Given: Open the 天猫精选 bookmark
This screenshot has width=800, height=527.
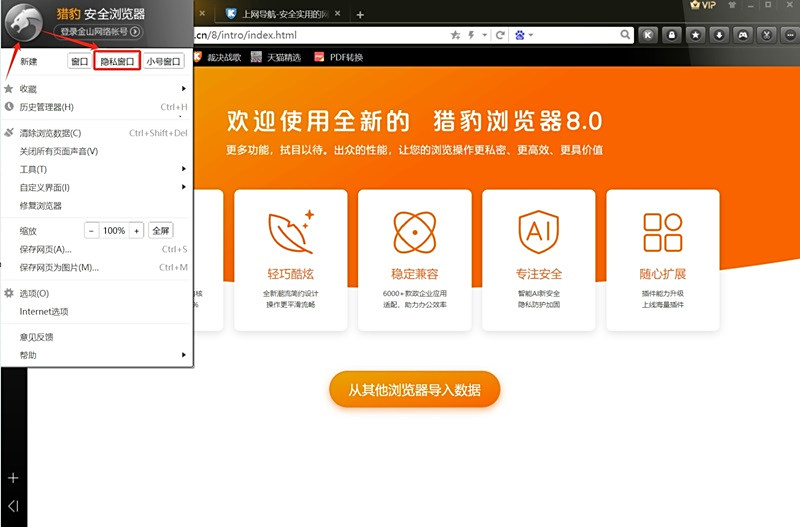Looking at the screenshot, I should 276,57.
